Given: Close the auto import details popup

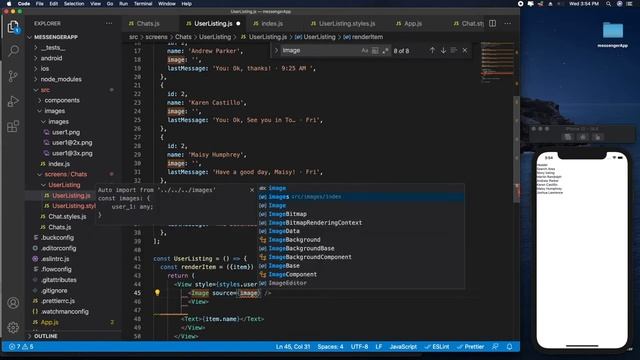Looking at the screenshot, I should 252,190.
